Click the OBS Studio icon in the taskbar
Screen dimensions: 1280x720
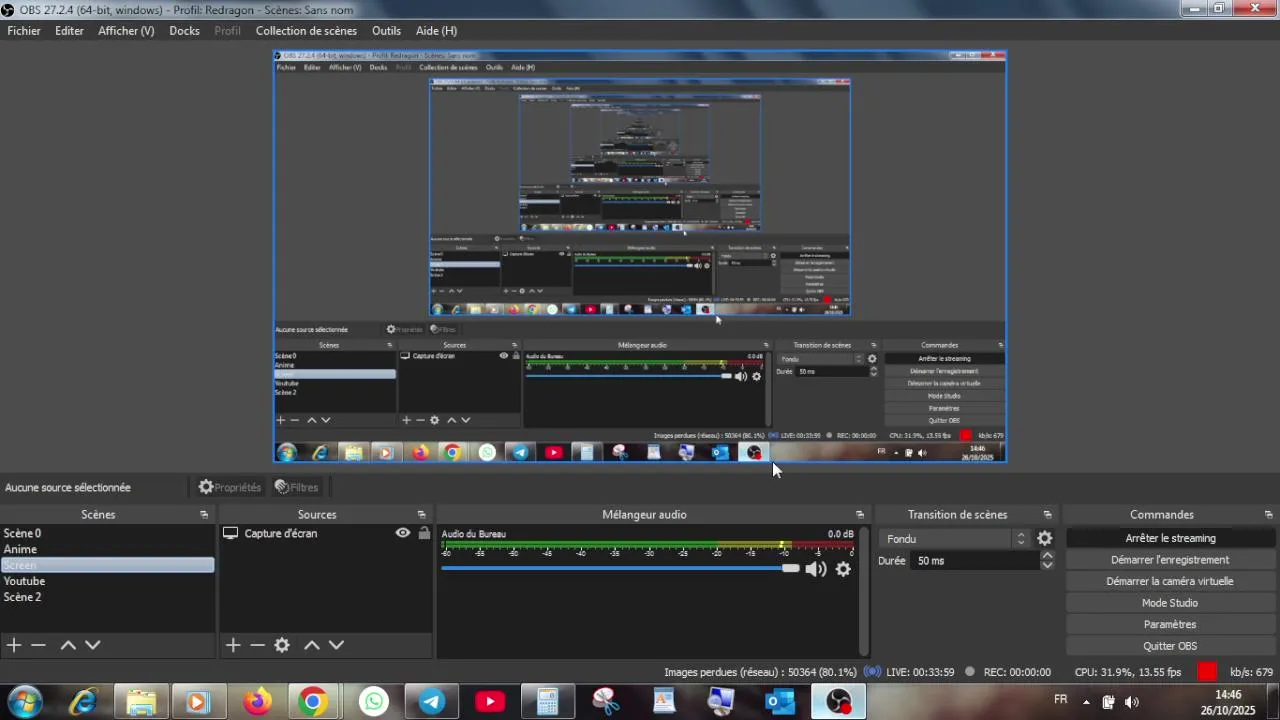click(838, 702)
